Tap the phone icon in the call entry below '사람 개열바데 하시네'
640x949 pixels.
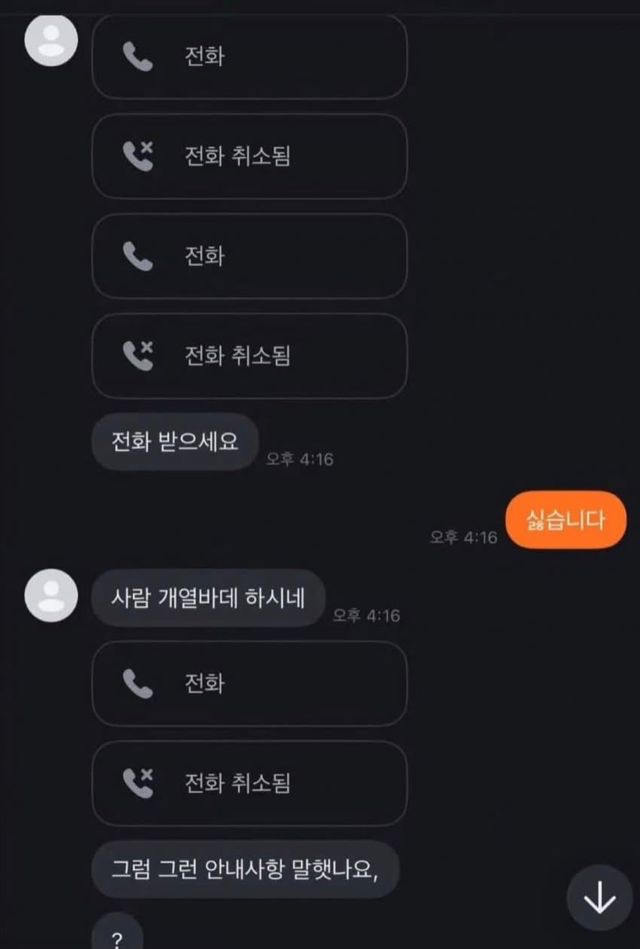pyautogui.click(x=138, y=683)
